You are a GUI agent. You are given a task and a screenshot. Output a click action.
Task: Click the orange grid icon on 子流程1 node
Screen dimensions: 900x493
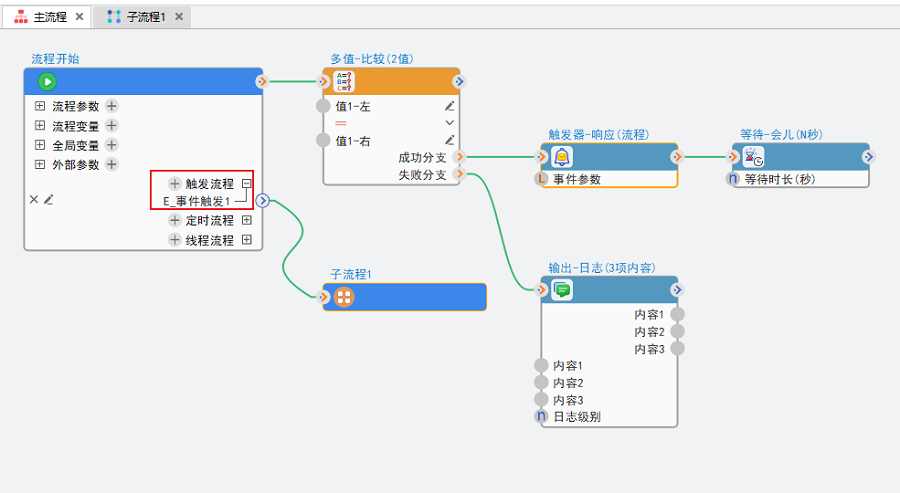click(344, 297)
